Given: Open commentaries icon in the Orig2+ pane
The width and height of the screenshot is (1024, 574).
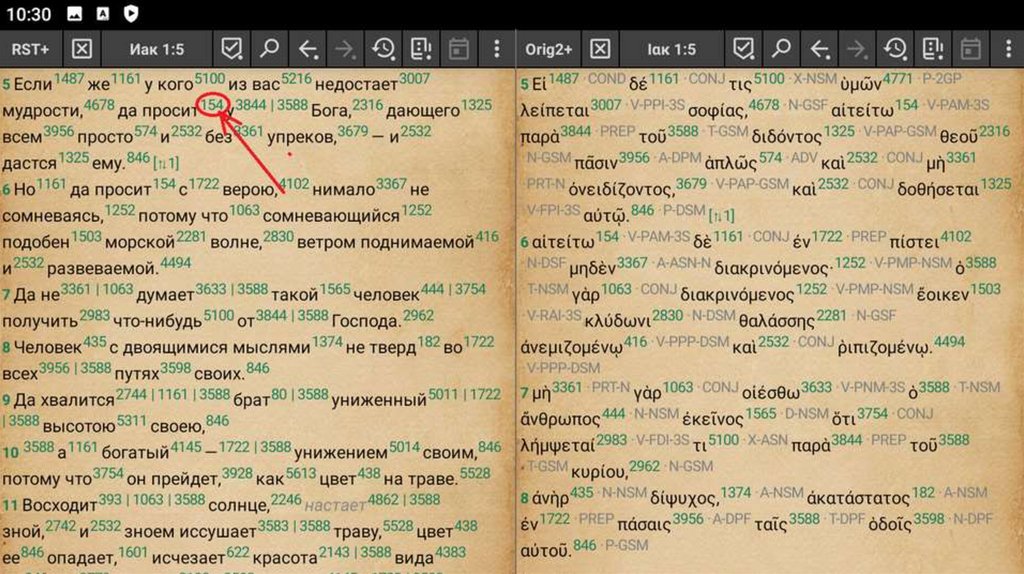Looking at the screenshot, I should (x=933, y=49).
